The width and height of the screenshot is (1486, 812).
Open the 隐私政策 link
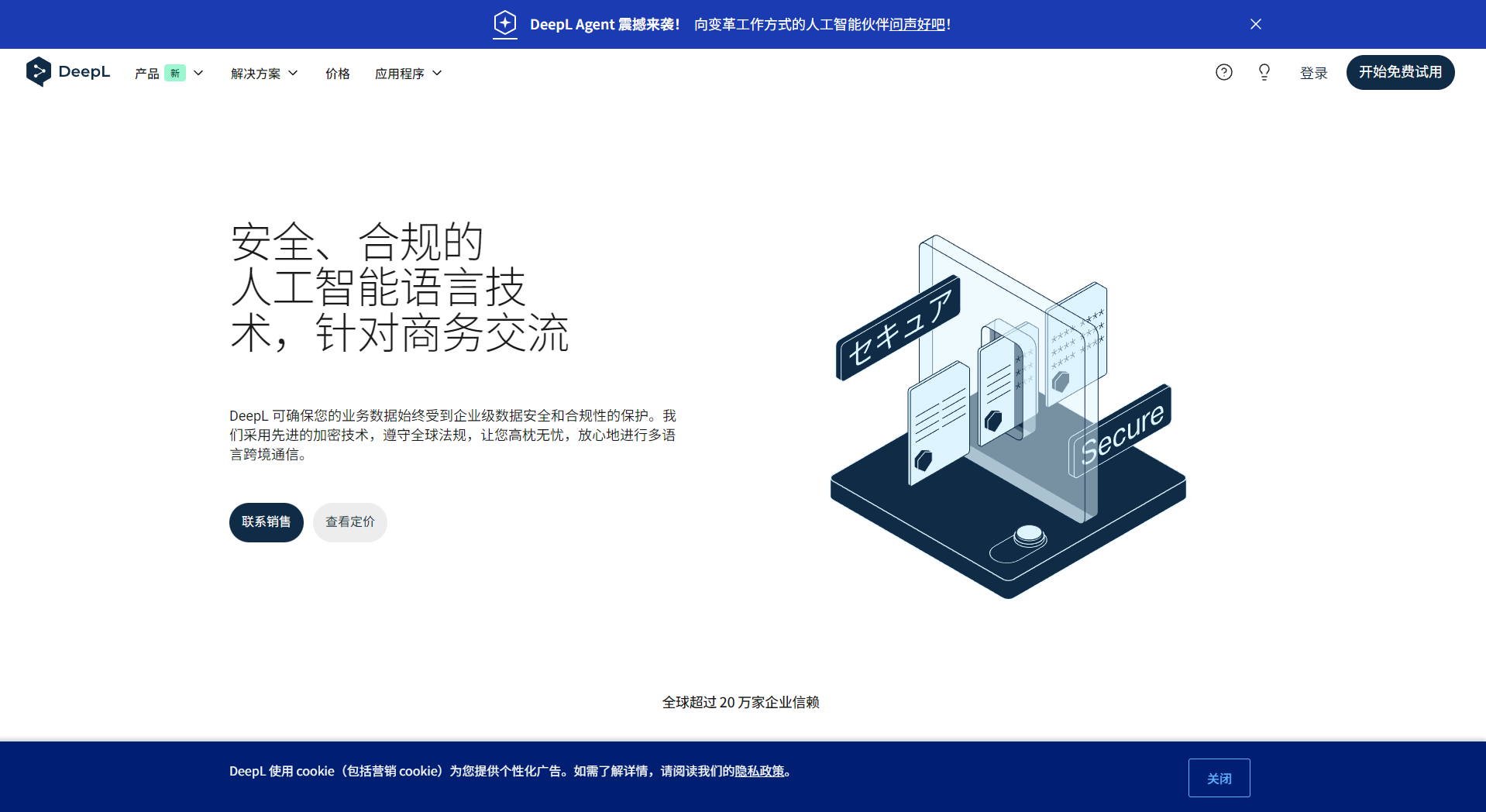[x=761, y=771]
